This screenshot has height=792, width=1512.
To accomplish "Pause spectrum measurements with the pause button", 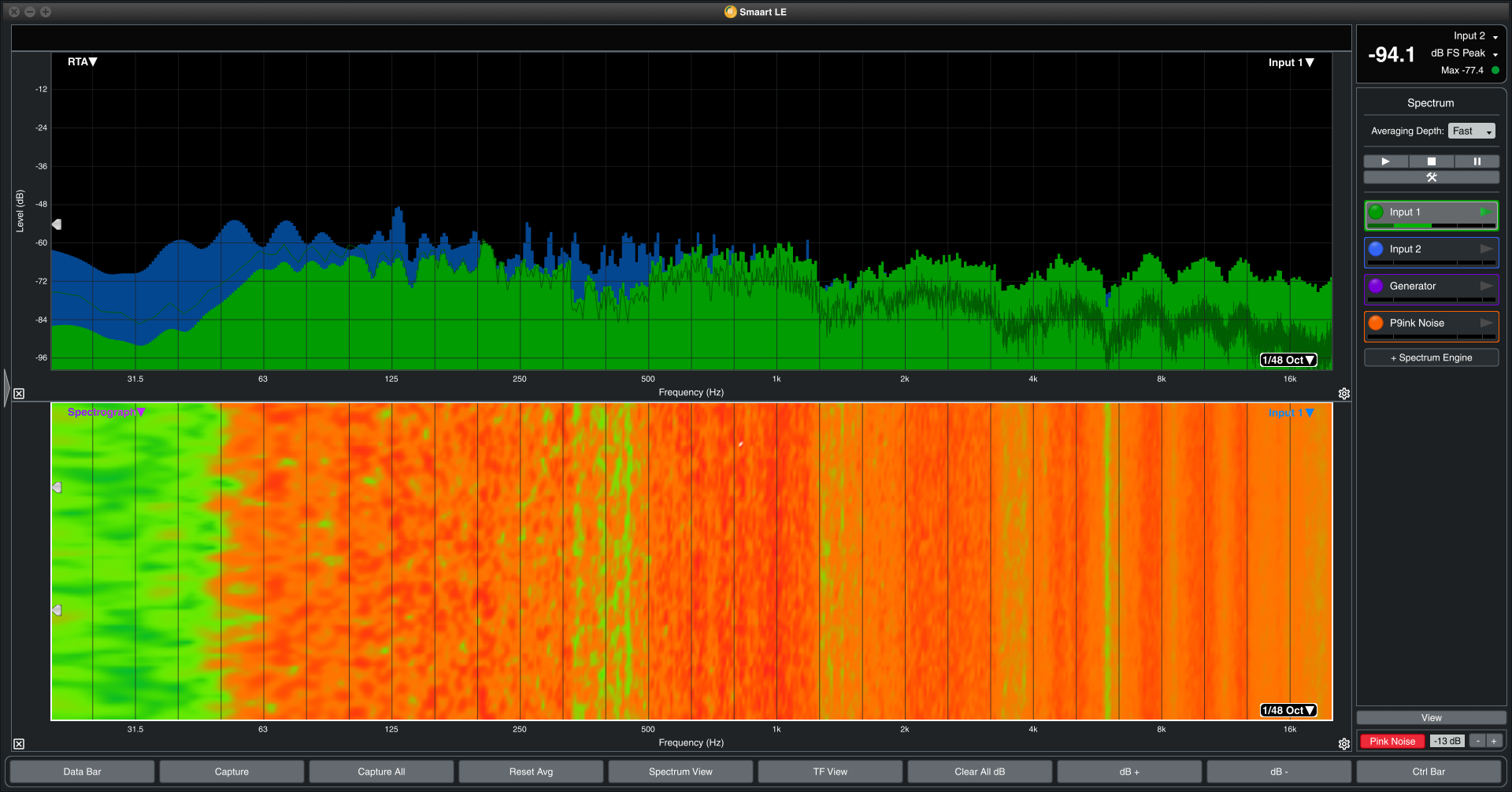I will pos(1477,161).
